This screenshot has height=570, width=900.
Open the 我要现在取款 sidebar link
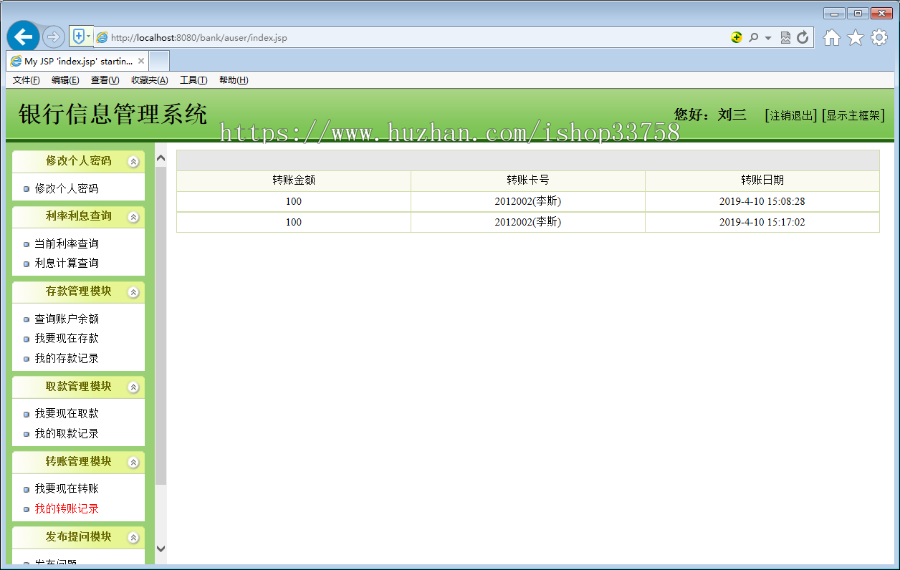click(67, 413)
